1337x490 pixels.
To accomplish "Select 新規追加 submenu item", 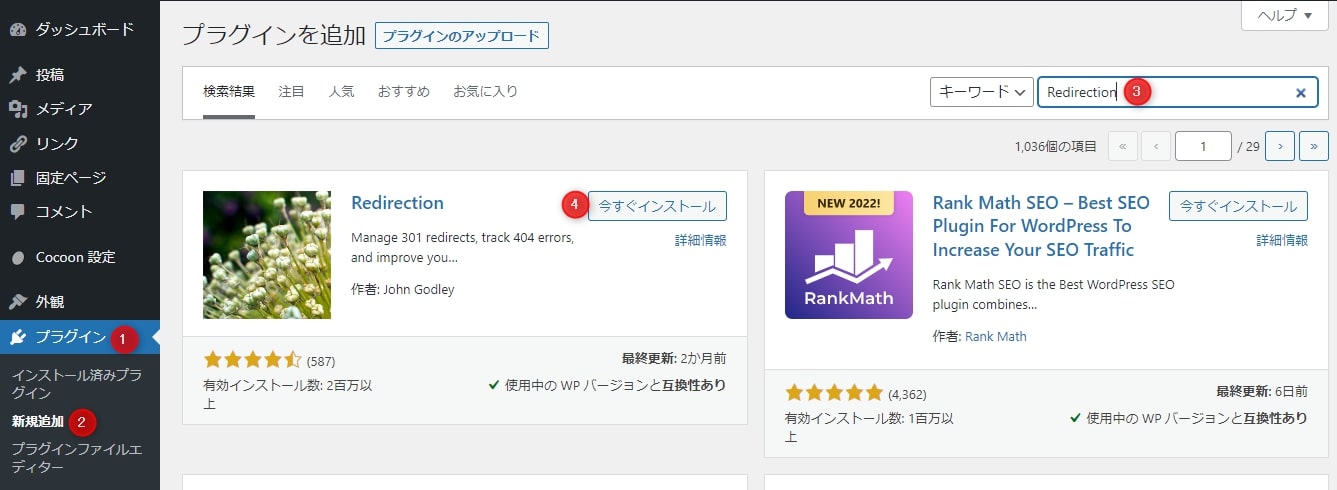I will 38,421.
